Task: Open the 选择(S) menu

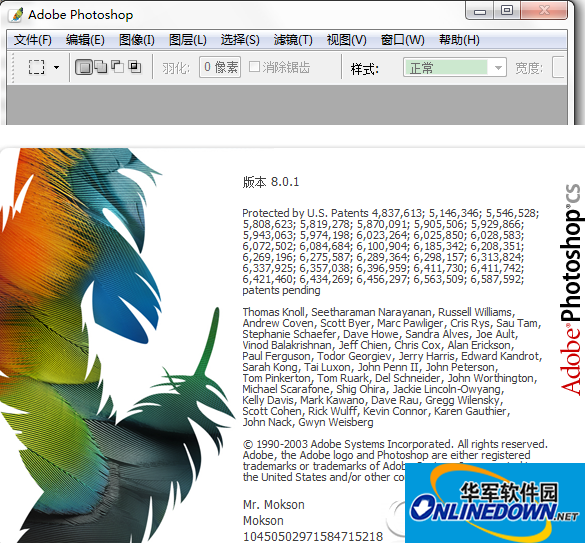Action: pyautogui.click(x=240, y=40)
